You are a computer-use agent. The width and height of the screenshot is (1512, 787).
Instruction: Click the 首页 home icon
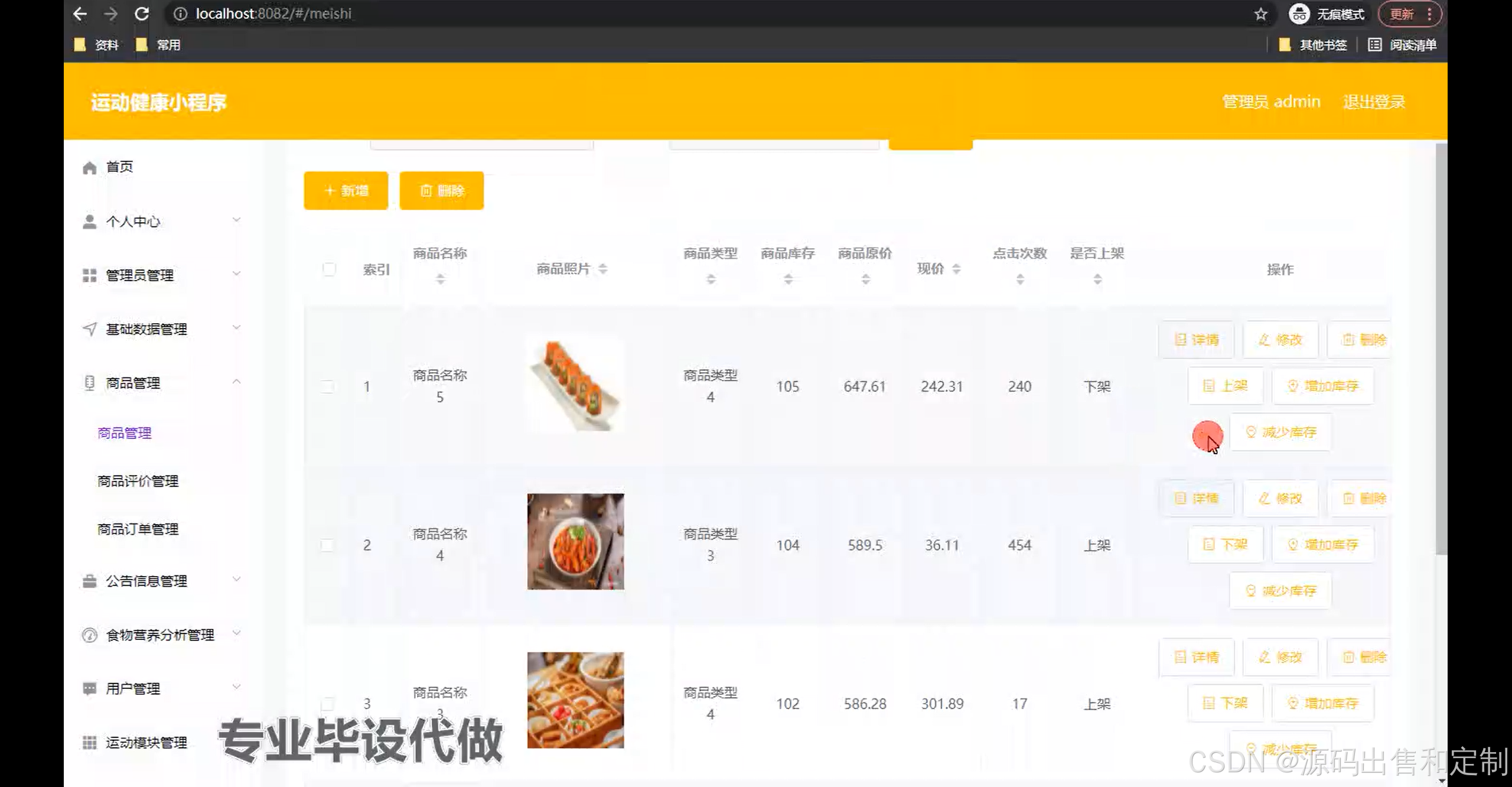[x=90, y=168]
